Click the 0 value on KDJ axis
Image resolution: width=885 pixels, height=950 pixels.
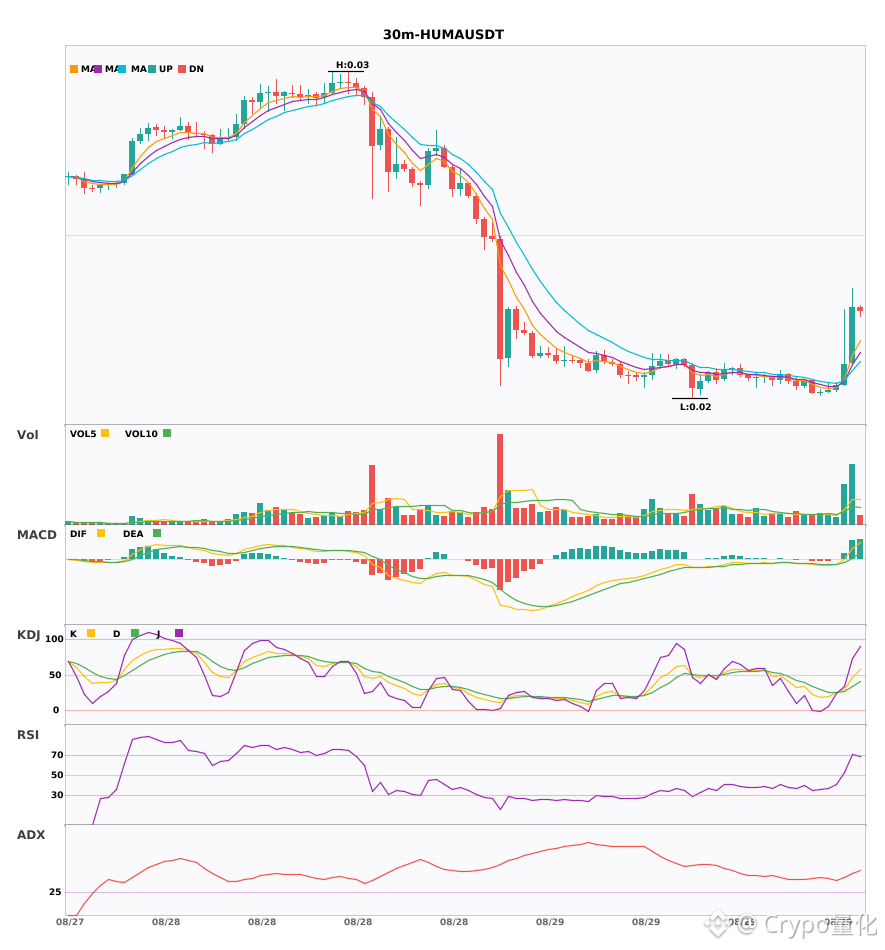pyautogui.click(x=56, y=710)
